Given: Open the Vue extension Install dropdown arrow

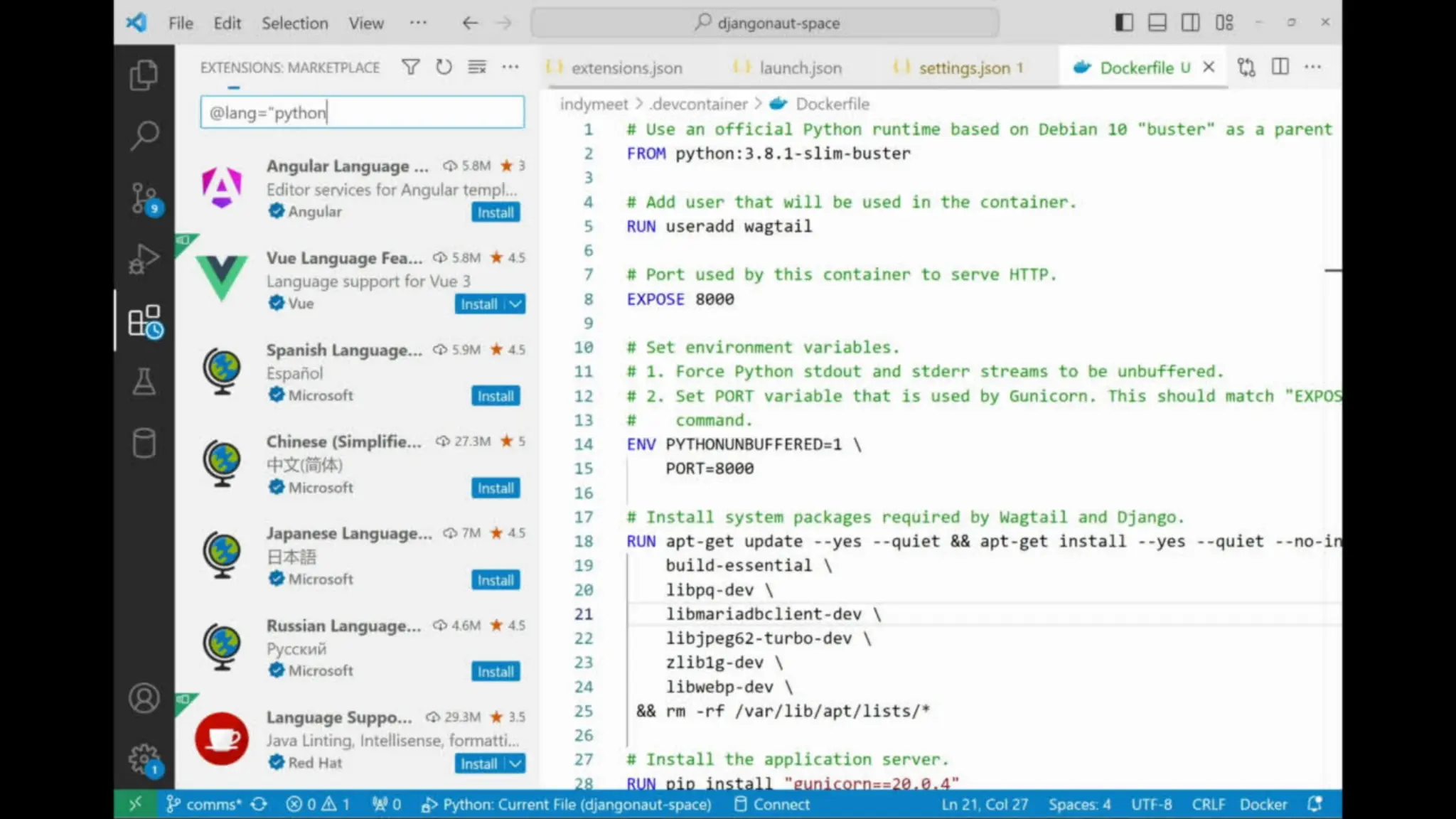Looking at the screenshot, I should click(516, 304).
